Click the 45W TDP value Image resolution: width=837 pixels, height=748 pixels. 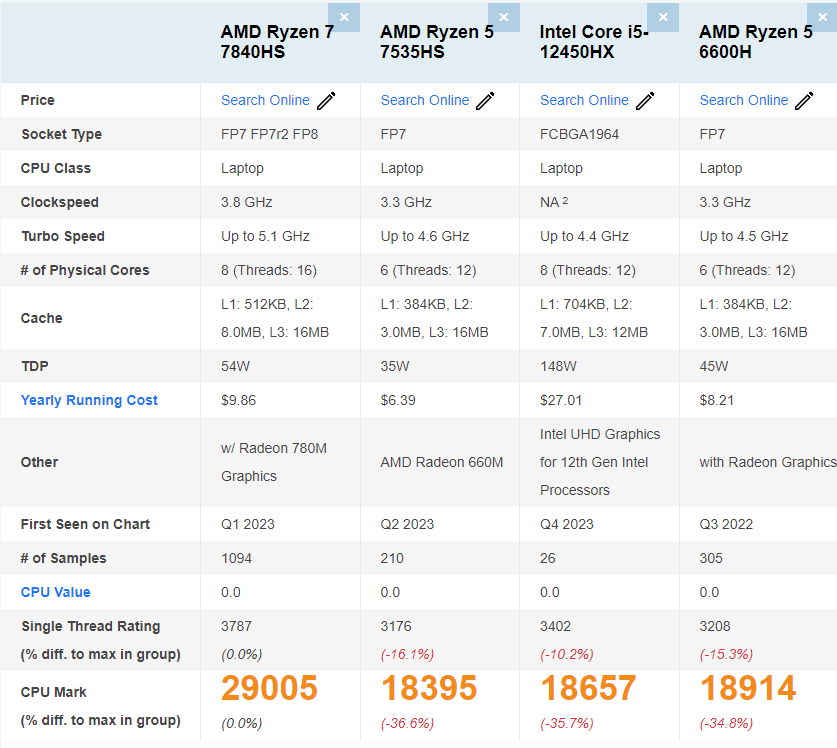[714, 366]
